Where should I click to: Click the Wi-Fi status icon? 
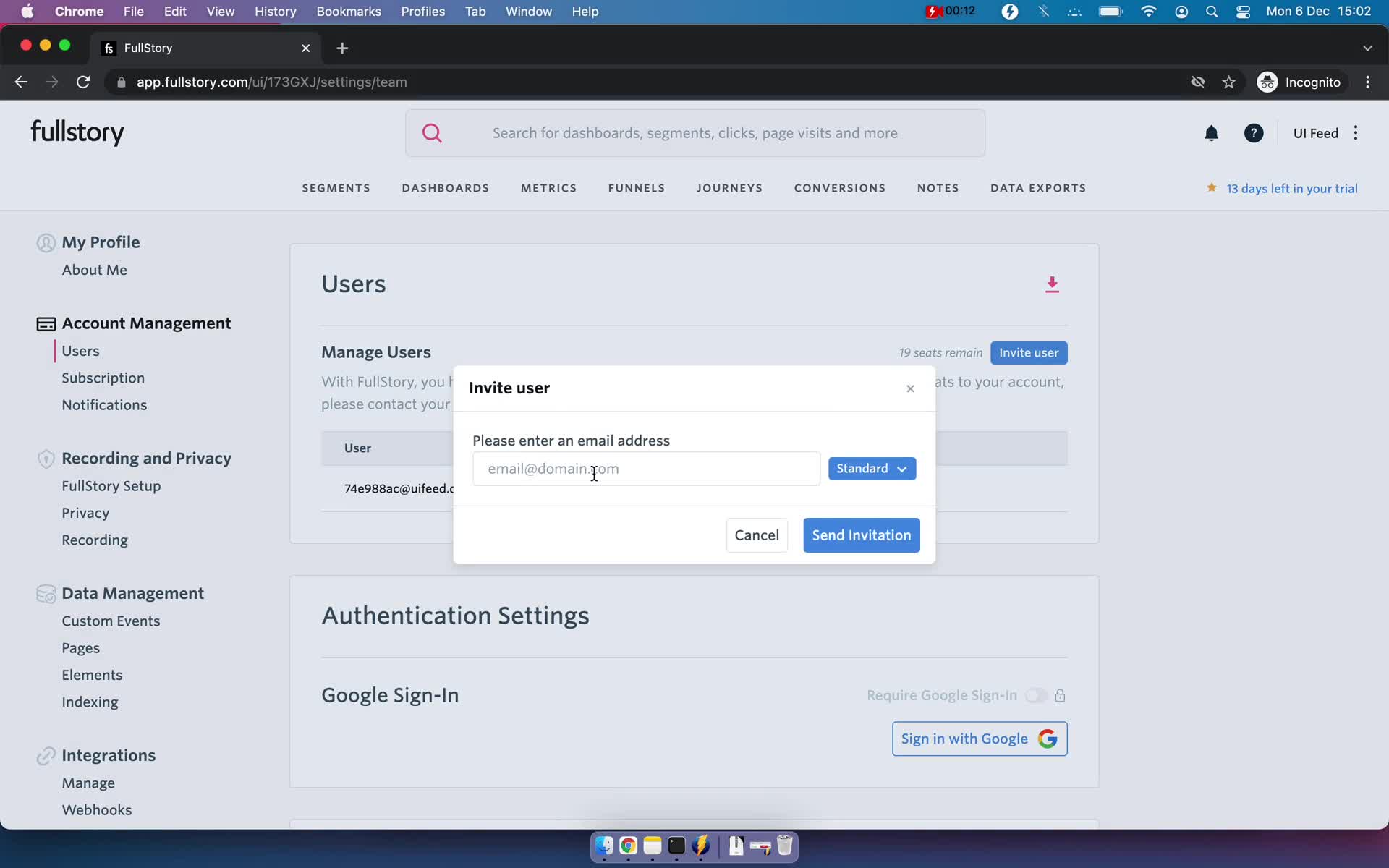point(1148,12)
